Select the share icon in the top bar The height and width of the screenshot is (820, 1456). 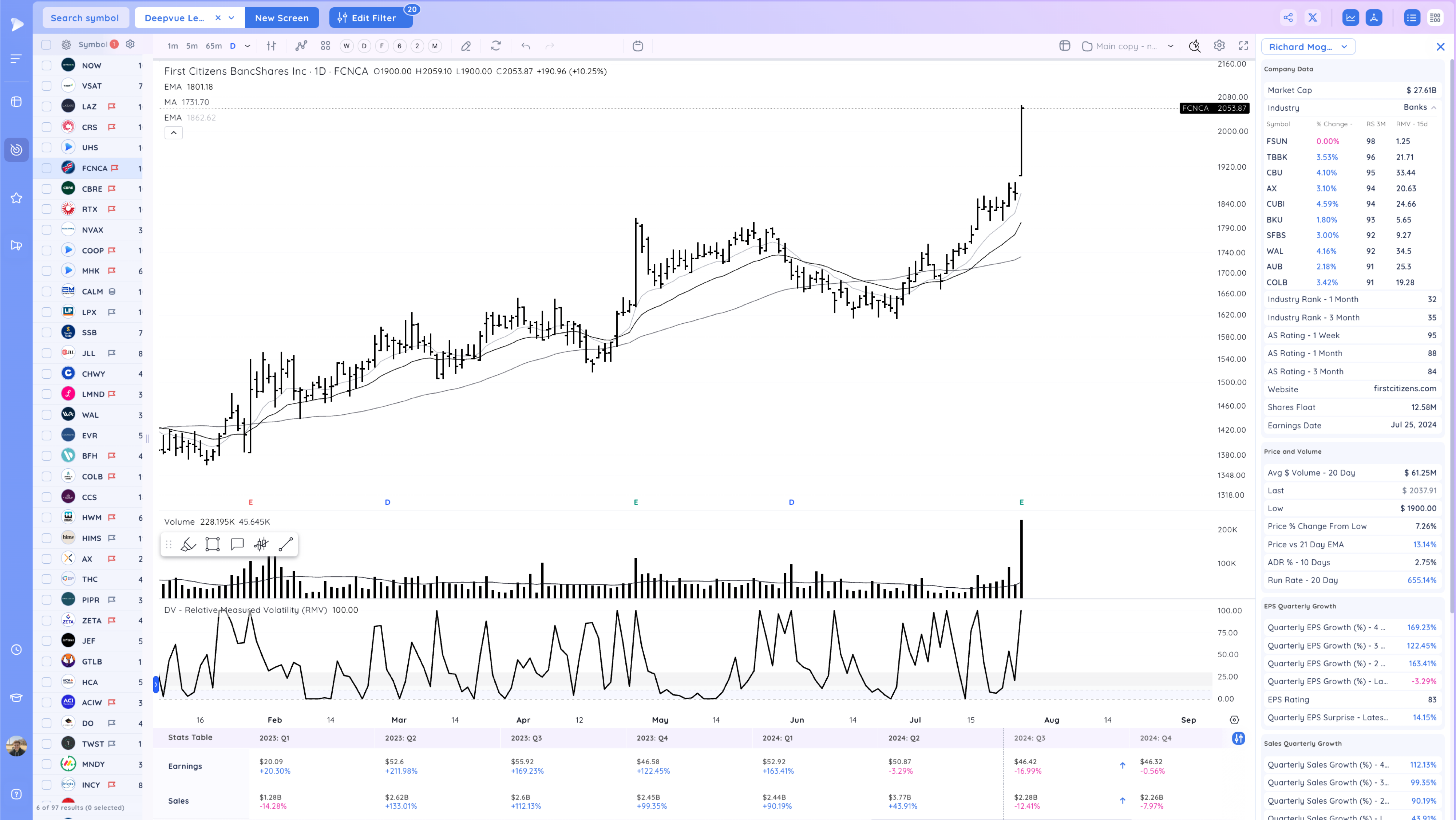[x=1288, y=17]
